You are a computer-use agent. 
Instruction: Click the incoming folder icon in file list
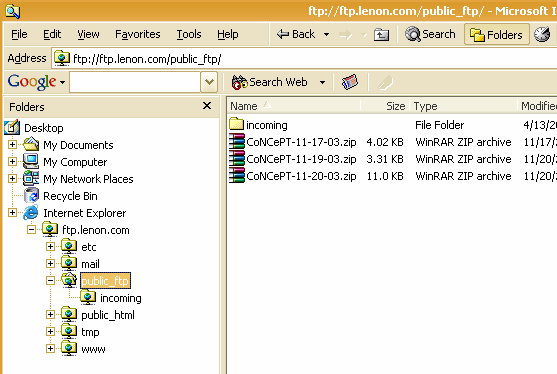point(236,124)
